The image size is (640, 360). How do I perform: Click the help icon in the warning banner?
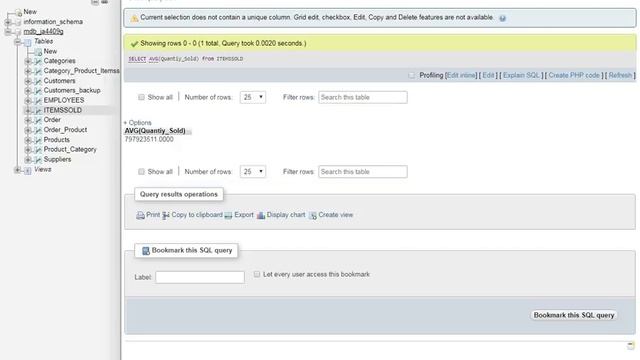(502, 18)
